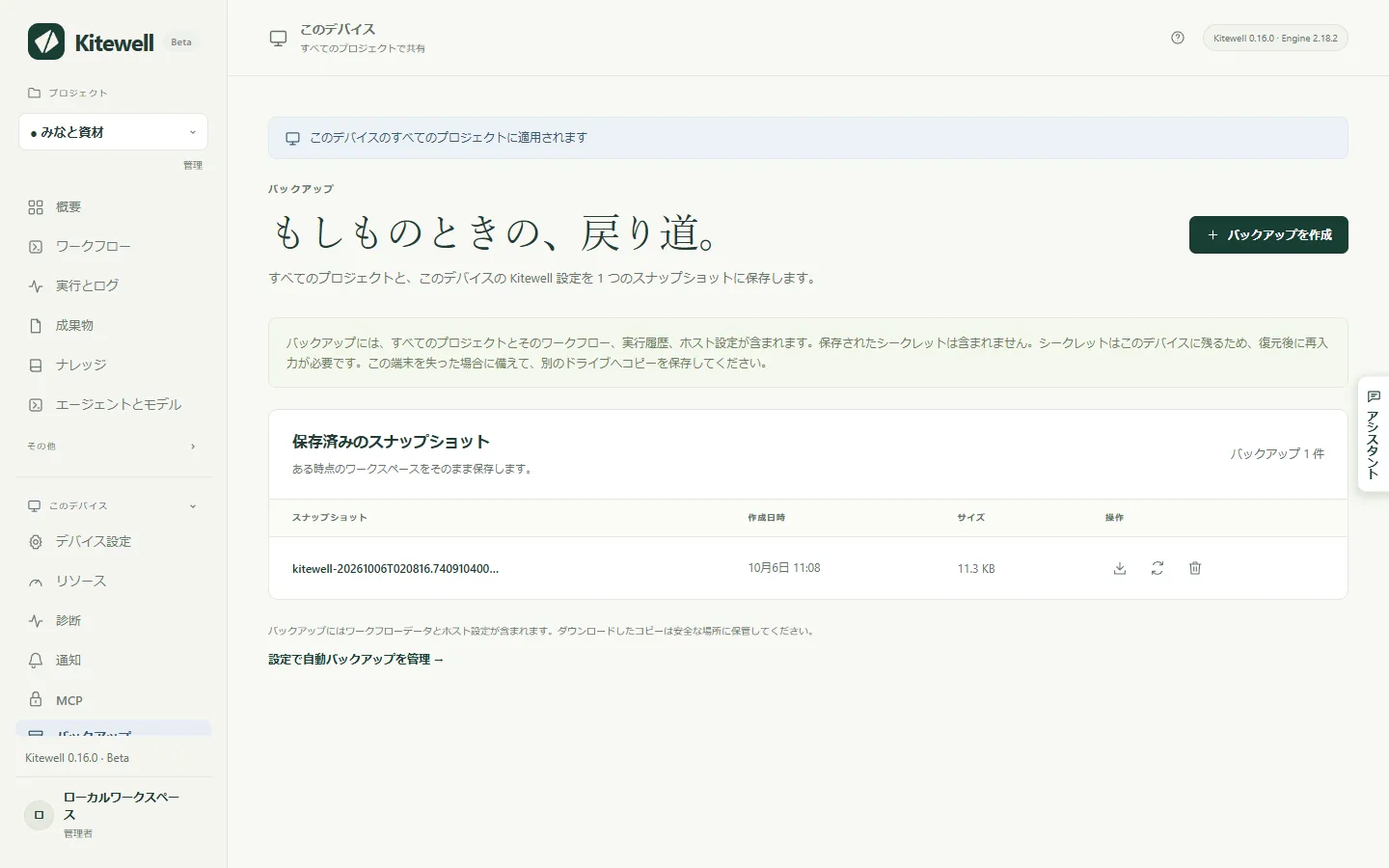1389x868 pixels.
Task: Click snapshot name kitewell-20261006T020816
Action: 395,569
